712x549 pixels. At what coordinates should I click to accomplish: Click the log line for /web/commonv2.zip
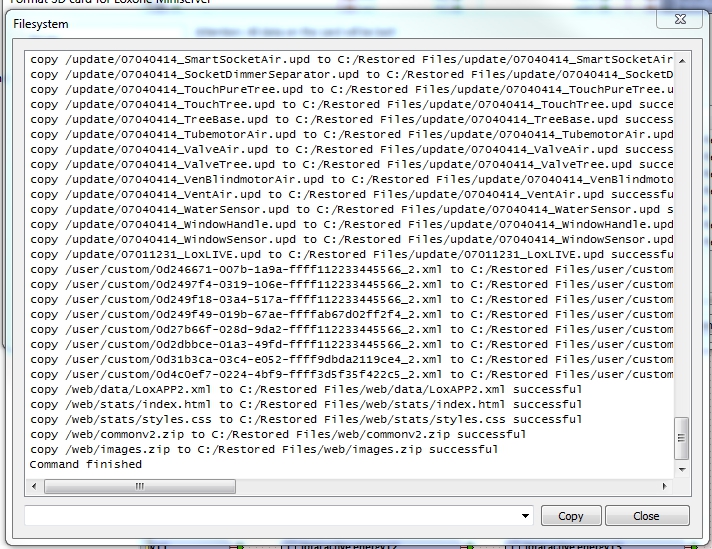click(278, 435)
